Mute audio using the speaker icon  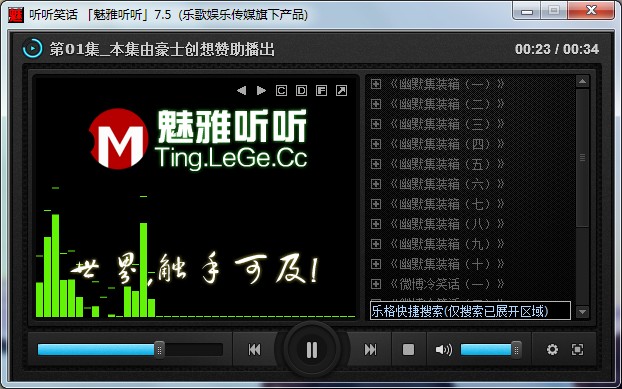pyautogui.click(x=443, y=350)
